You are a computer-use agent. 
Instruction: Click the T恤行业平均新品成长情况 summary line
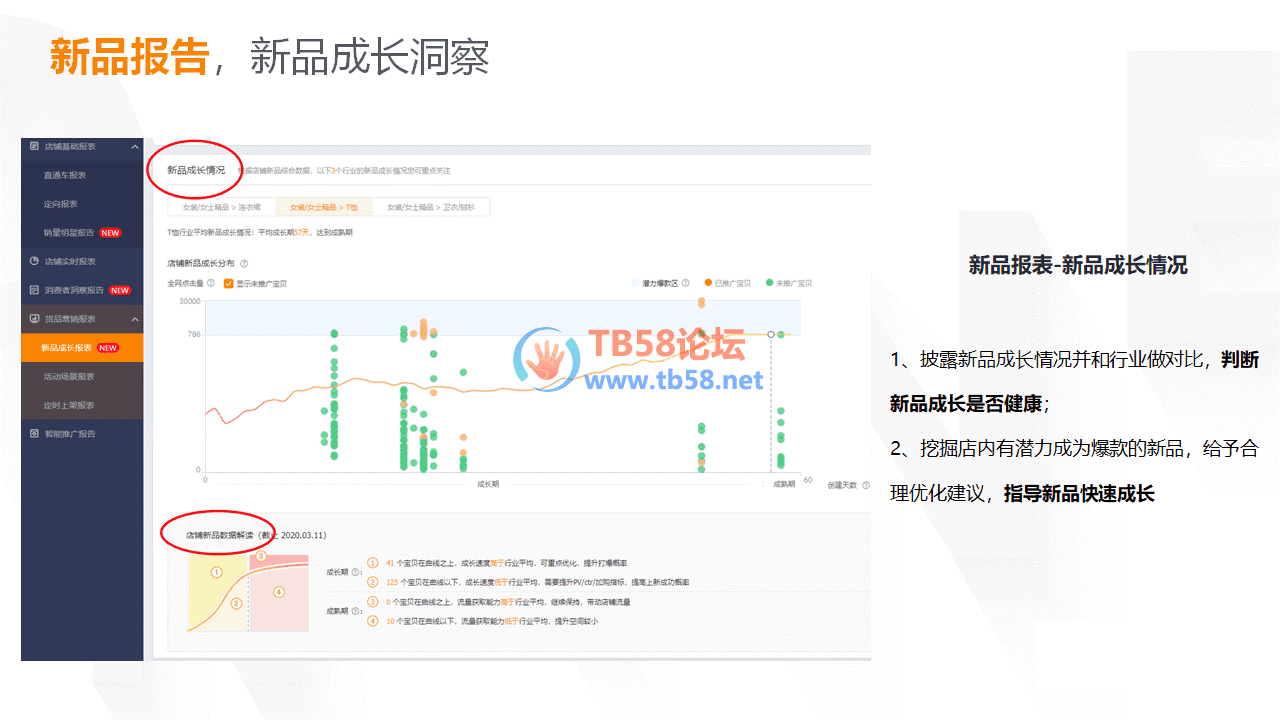[x=260, y=232]
